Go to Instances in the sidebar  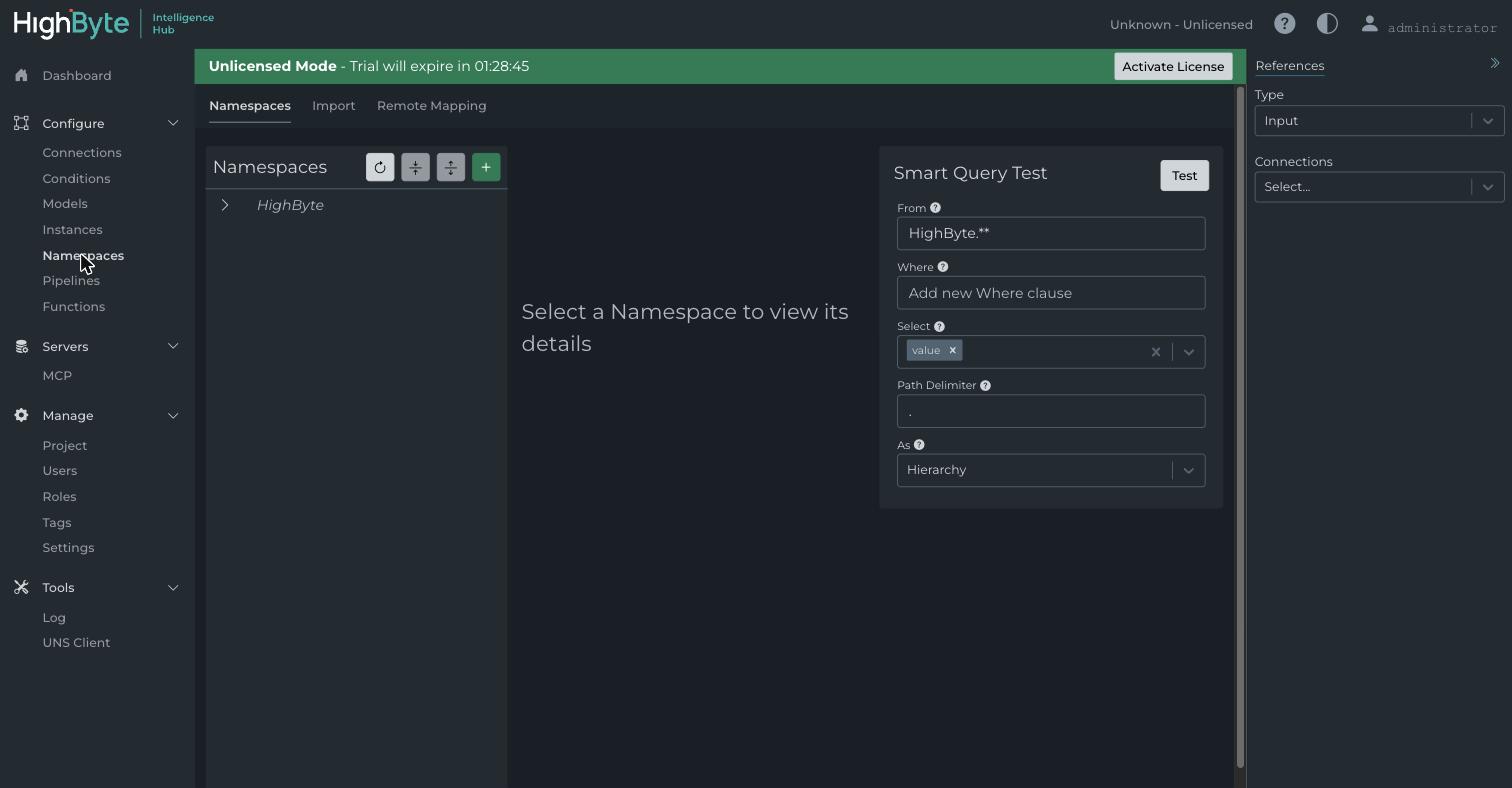click(x=72, y=230)
